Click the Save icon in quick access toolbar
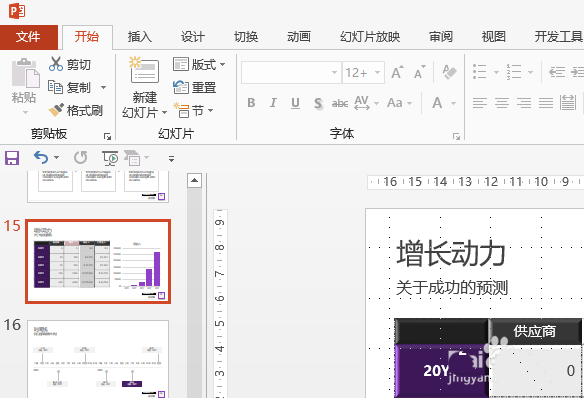 [x=12, y=158]
